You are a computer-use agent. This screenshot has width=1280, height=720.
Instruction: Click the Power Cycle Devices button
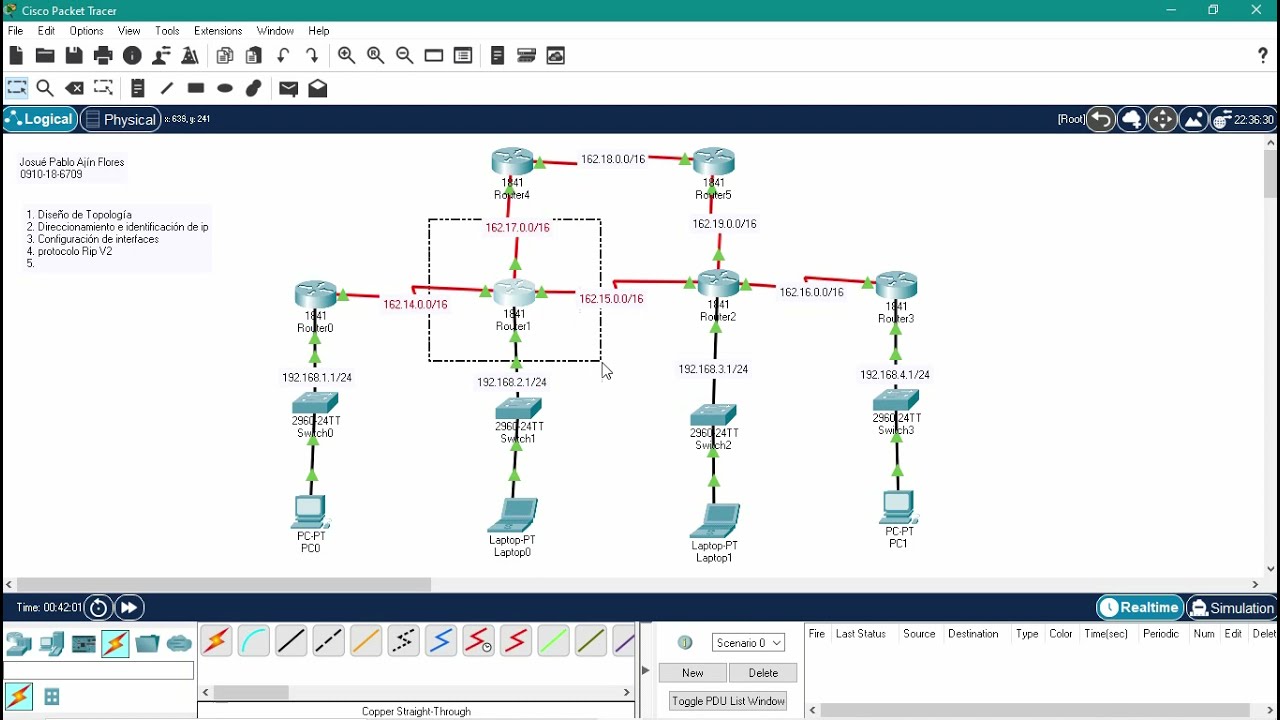tap(98, 608)
